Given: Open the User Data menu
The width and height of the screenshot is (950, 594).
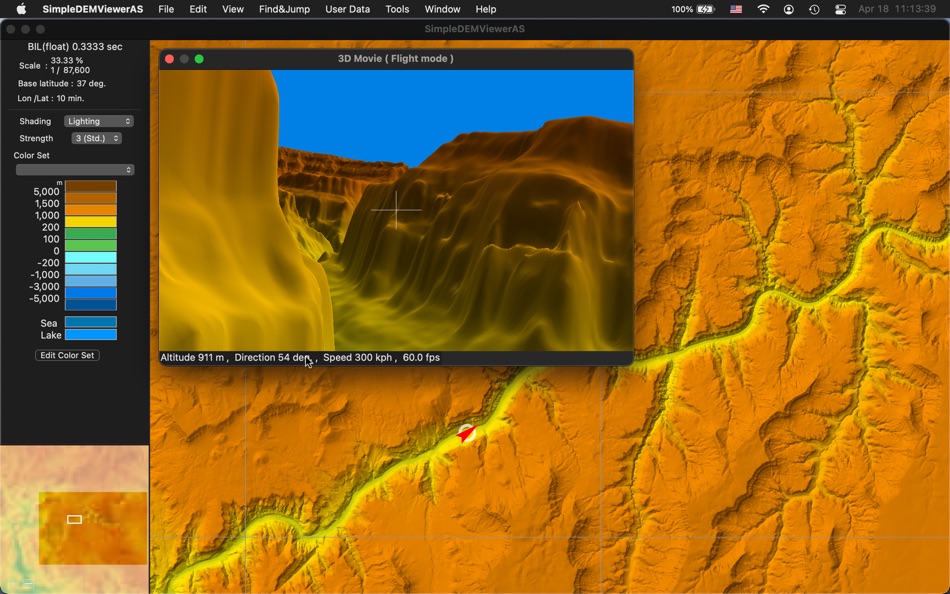Looking at the screenshot, I should point(347,9).
